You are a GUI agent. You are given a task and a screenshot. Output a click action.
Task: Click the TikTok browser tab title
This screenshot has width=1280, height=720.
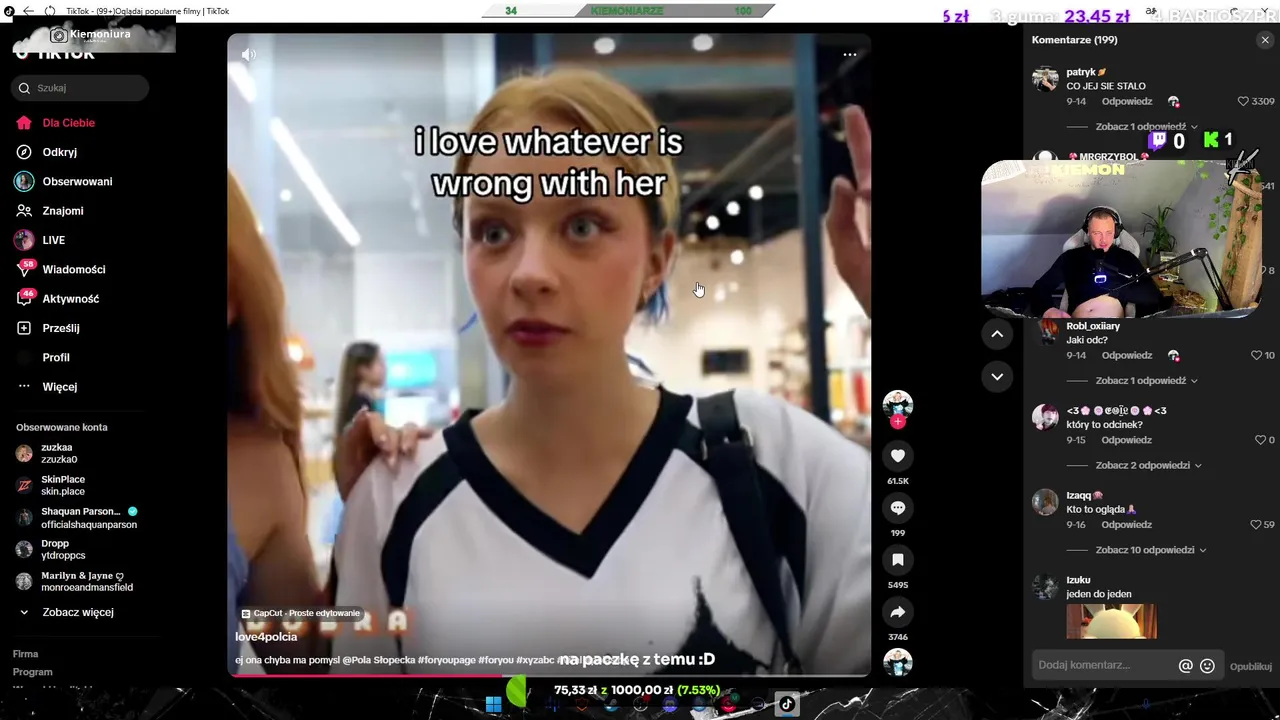148,11
